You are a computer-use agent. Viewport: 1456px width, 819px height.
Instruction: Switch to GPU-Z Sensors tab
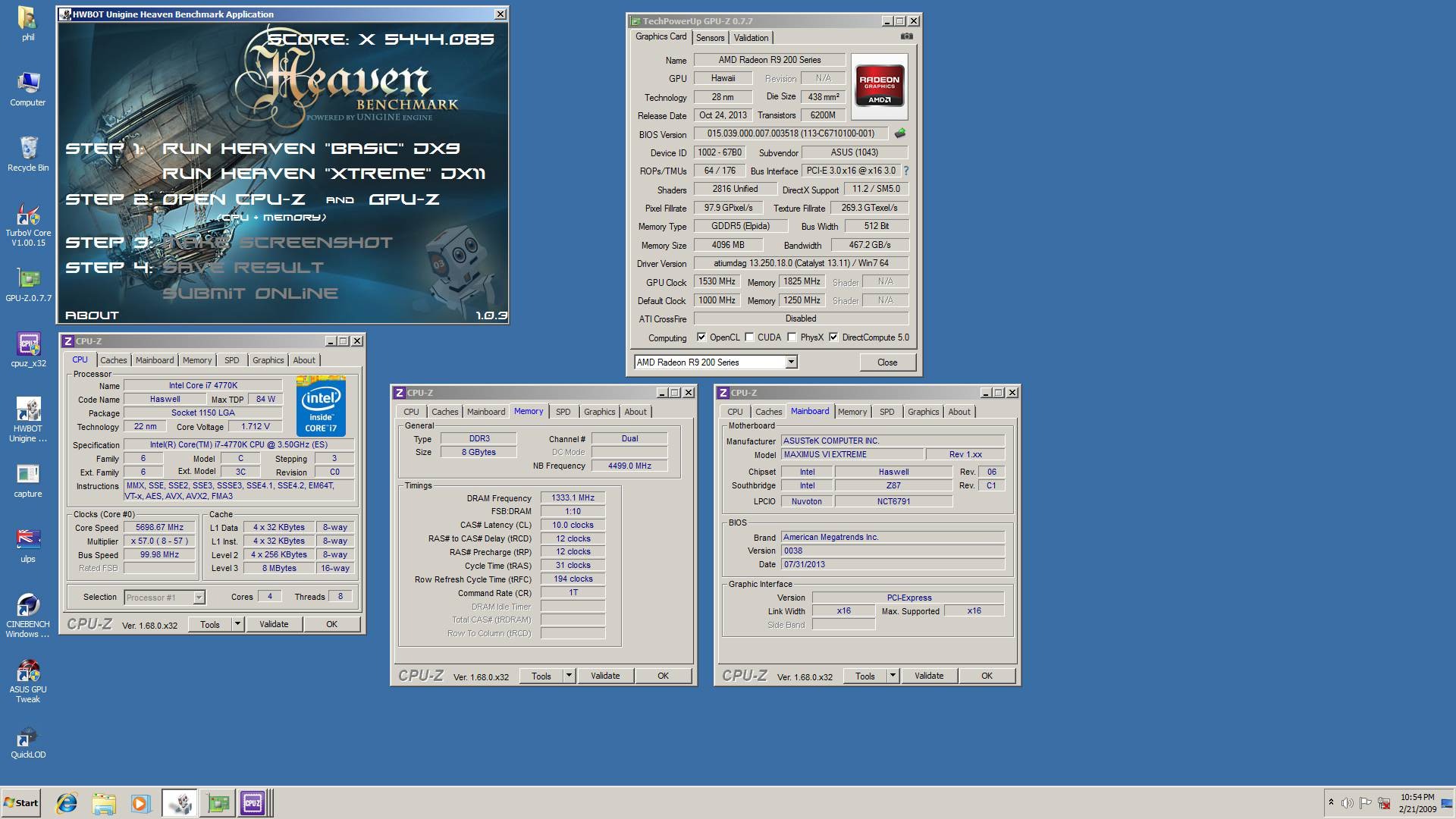[x=710, y=38]
